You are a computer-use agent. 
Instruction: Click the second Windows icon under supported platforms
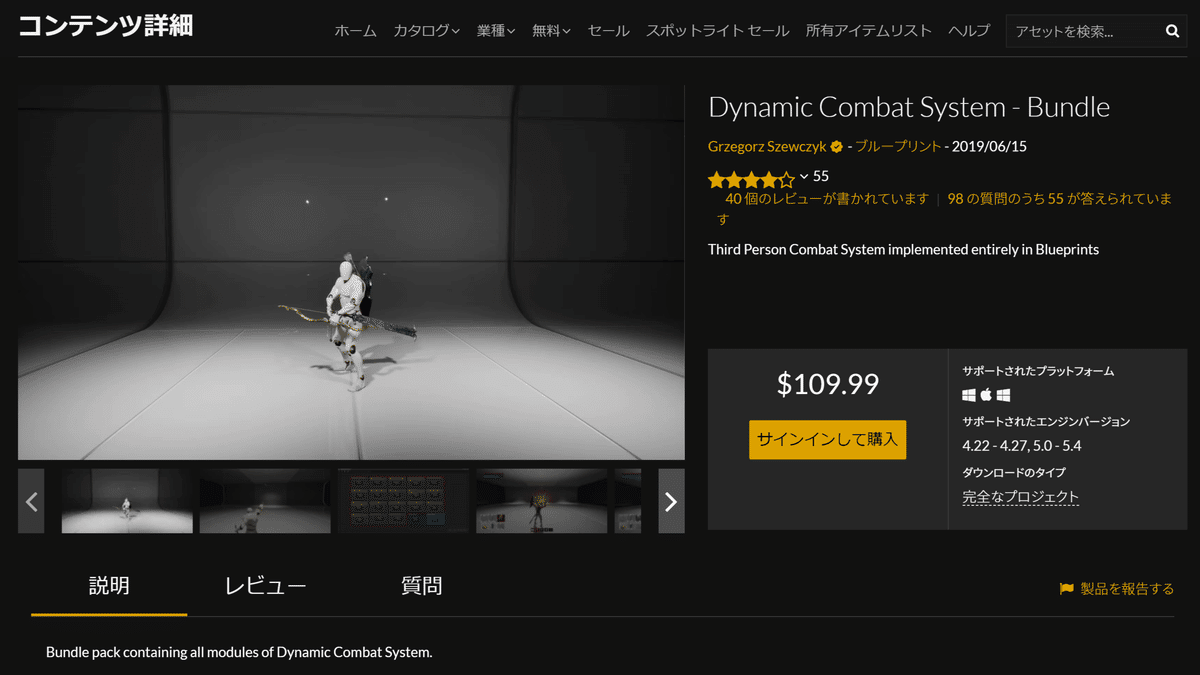[x=1003, y=395]
